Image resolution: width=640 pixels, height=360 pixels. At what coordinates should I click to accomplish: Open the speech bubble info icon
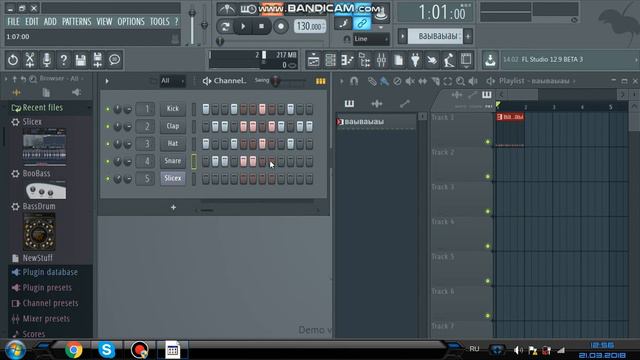point(114,60)
